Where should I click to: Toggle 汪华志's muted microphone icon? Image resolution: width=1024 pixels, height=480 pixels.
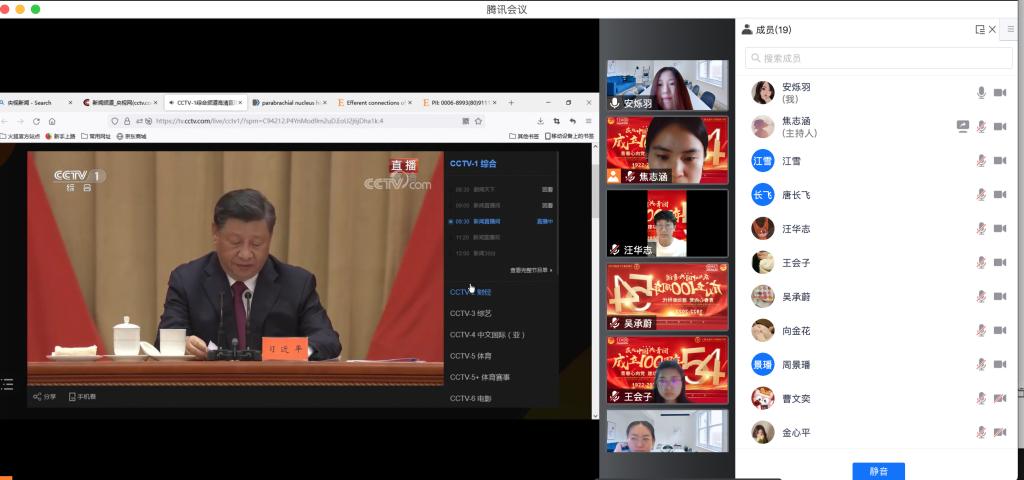[981, 229]
